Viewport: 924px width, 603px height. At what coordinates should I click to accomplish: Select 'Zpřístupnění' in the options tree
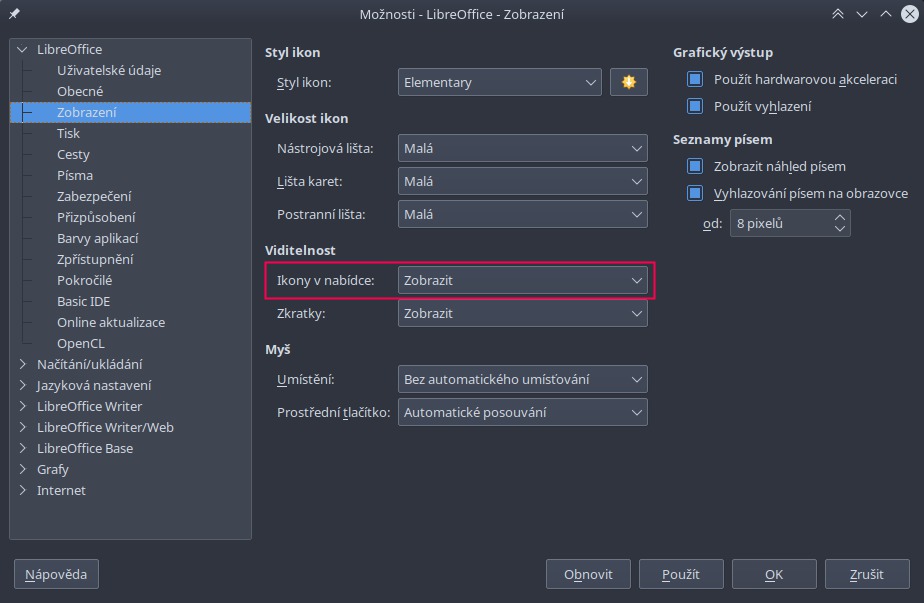click(x=95, y=259)
